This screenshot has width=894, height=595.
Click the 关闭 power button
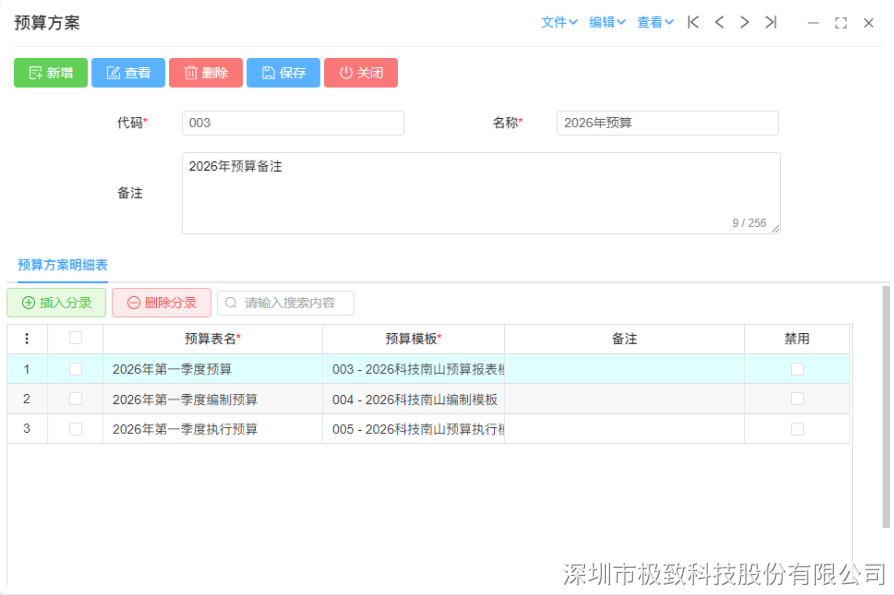click(x=361, y=72)
